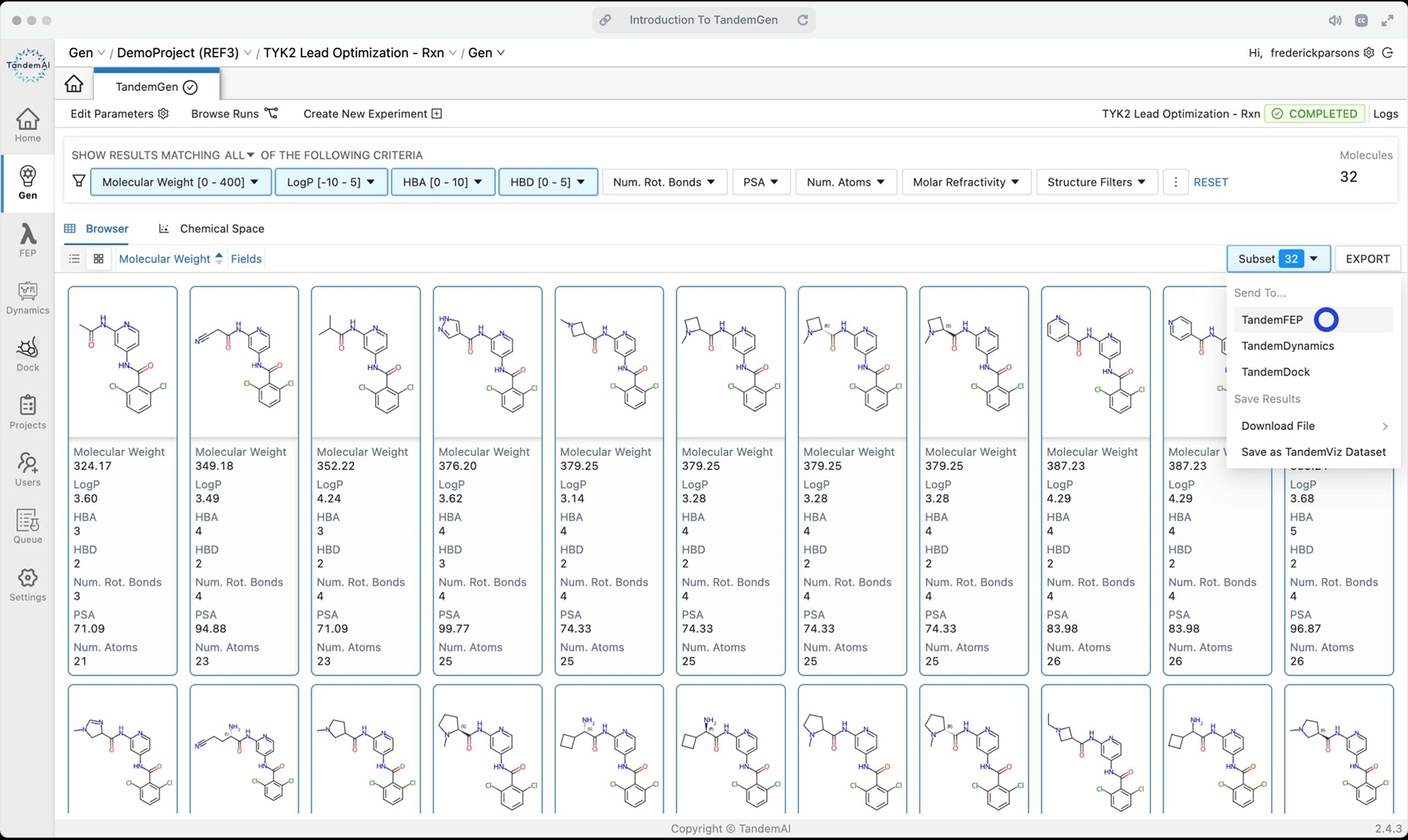Expand the Molecular Weight filter dropdown
This screenshot has height=840, width=1408.
click(x=181, y=182)
